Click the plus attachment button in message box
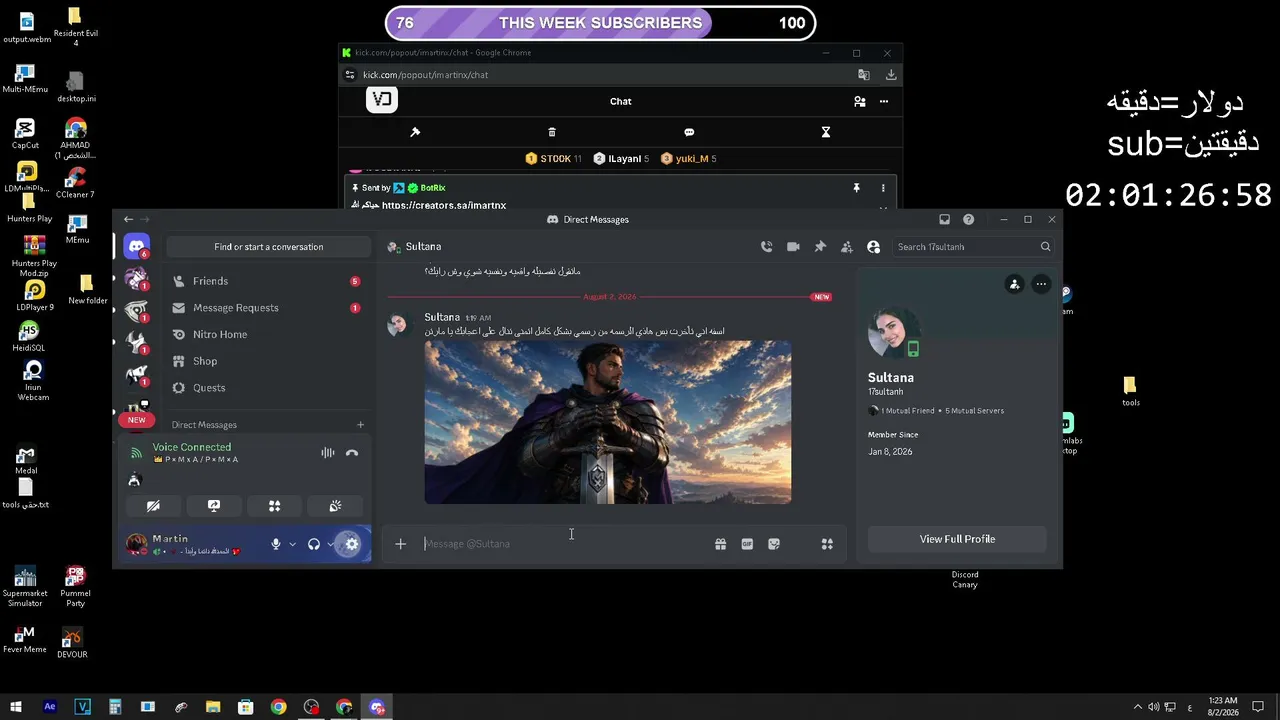 [x=400, y=544]
